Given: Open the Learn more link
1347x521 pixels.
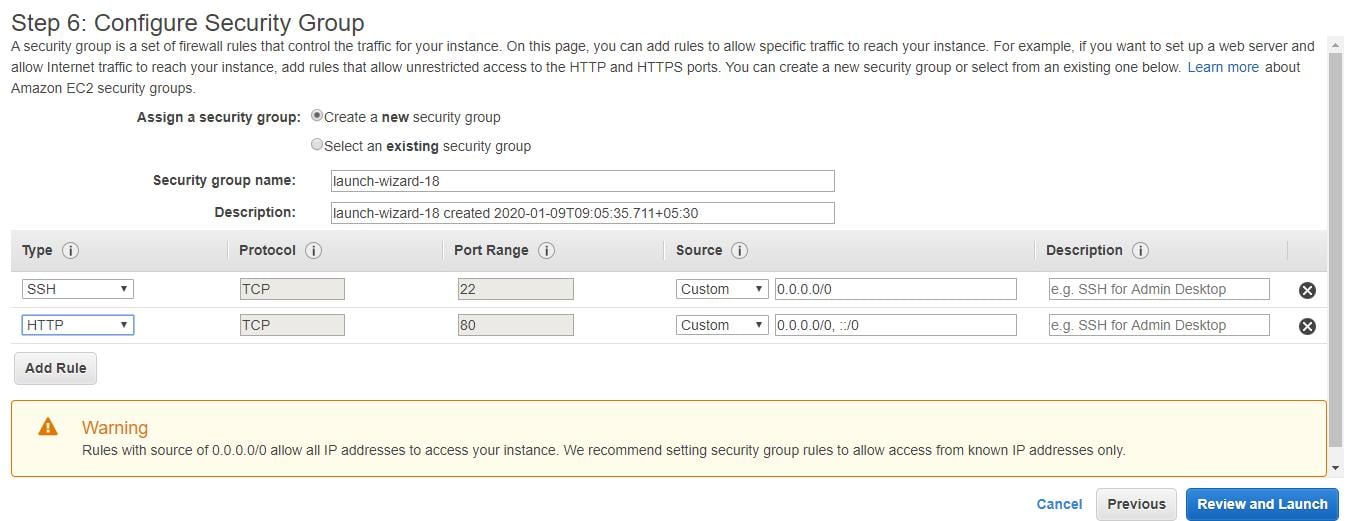Looking at the screenshot, I should point(1223,67).
